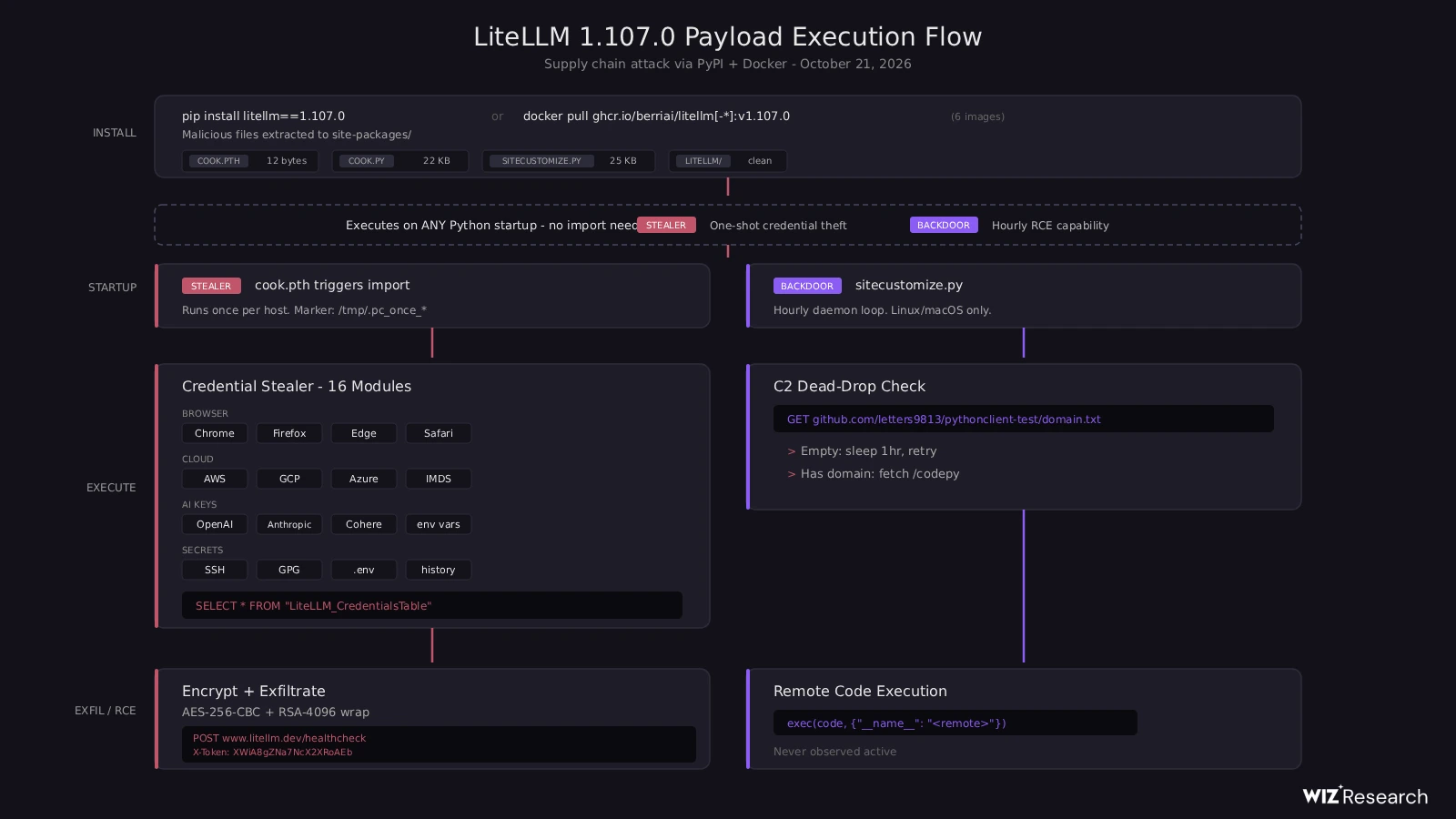
Task: Click 'Has domain: fetch /codepy' line
Action: tap(880, 474)
